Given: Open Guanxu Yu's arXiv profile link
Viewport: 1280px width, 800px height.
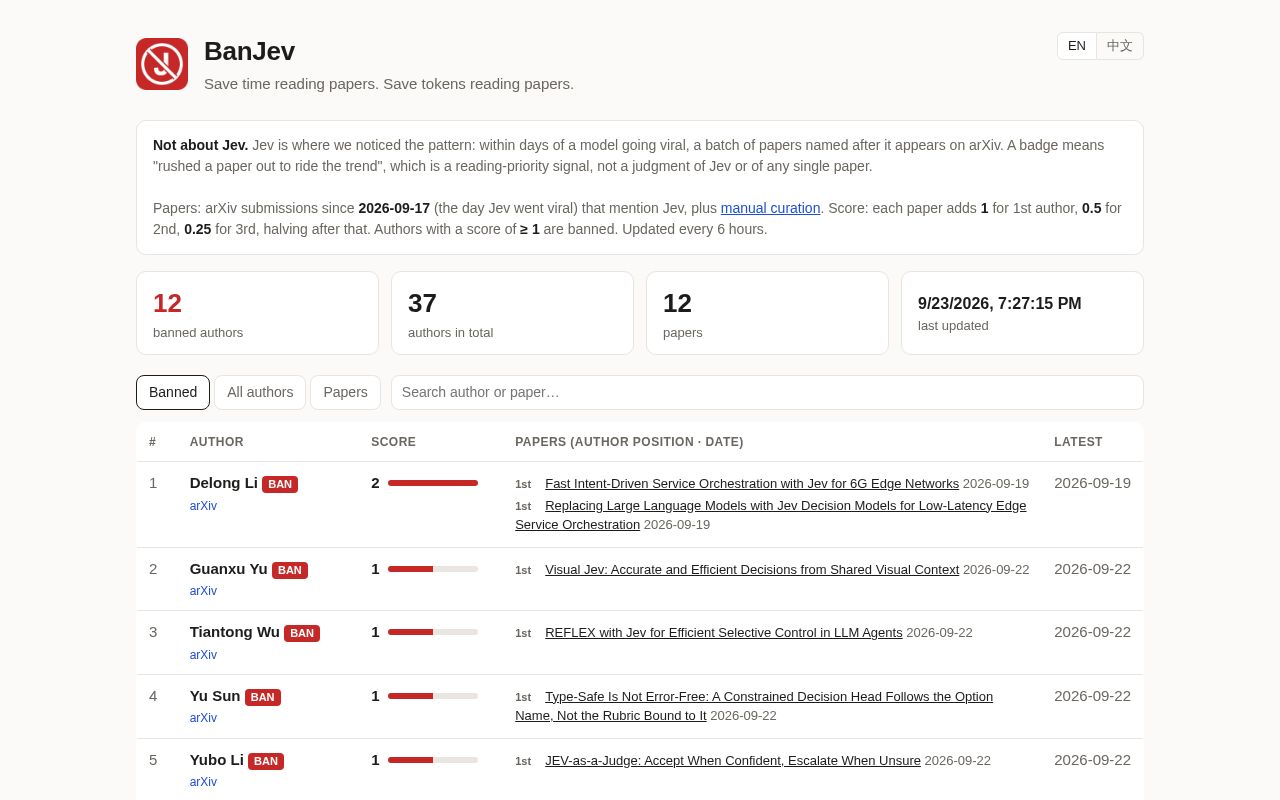Looking at the screenshot, I should [x=203, y=591].
